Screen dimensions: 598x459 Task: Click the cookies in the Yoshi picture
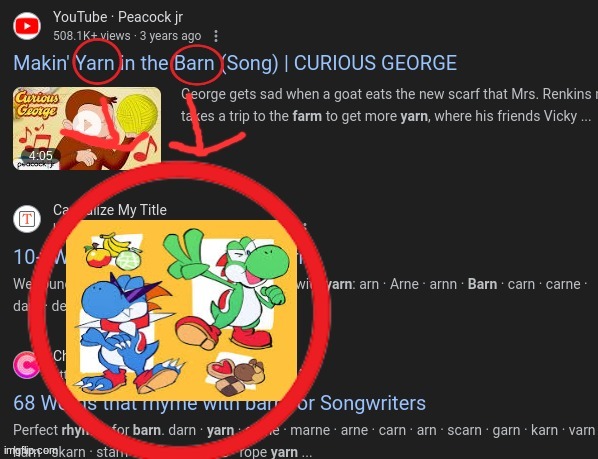[x=236, y=375]
